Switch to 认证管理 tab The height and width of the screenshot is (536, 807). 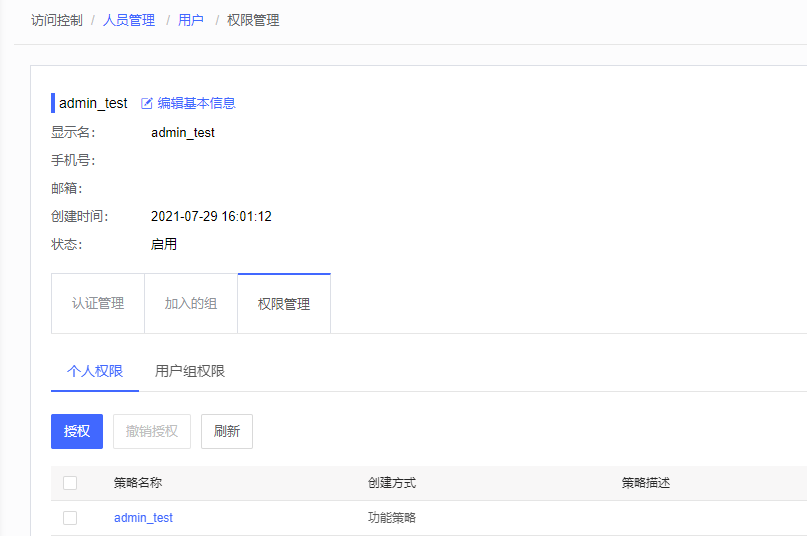pos(98,303)
